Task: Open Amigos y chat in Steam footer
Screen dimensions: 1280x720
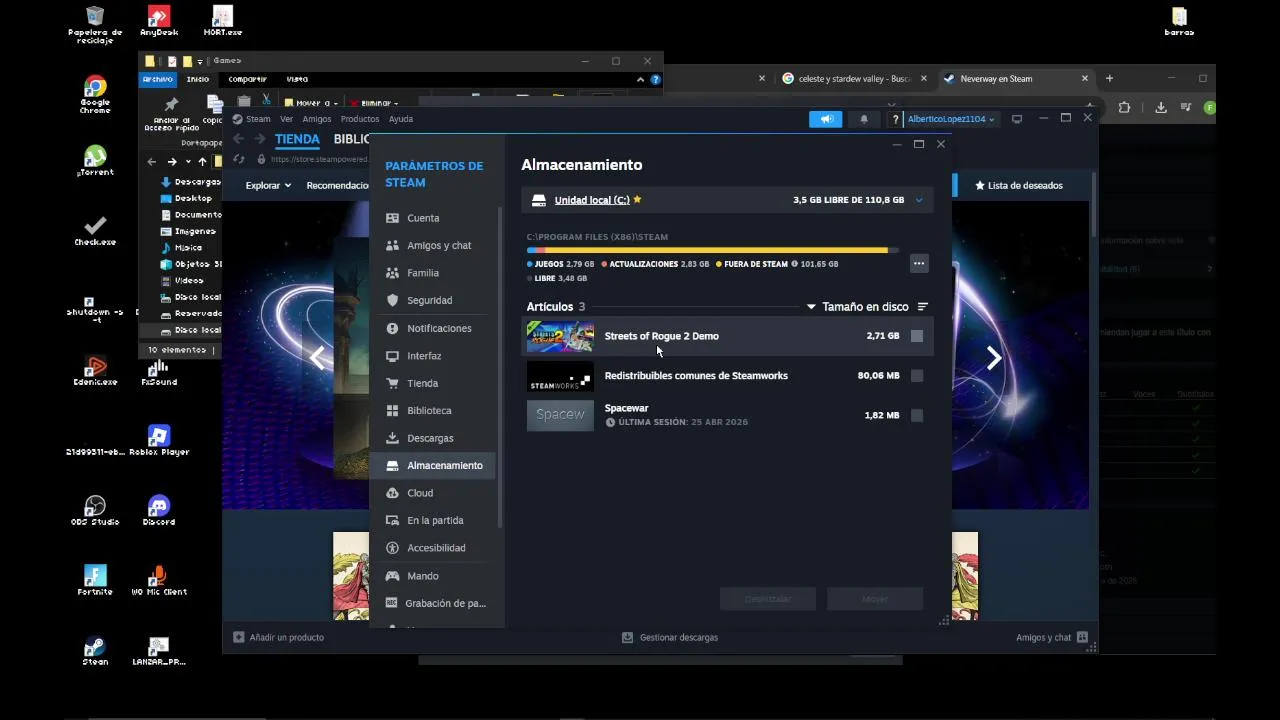Action: pyautogui.click(x=1052, y=637)
